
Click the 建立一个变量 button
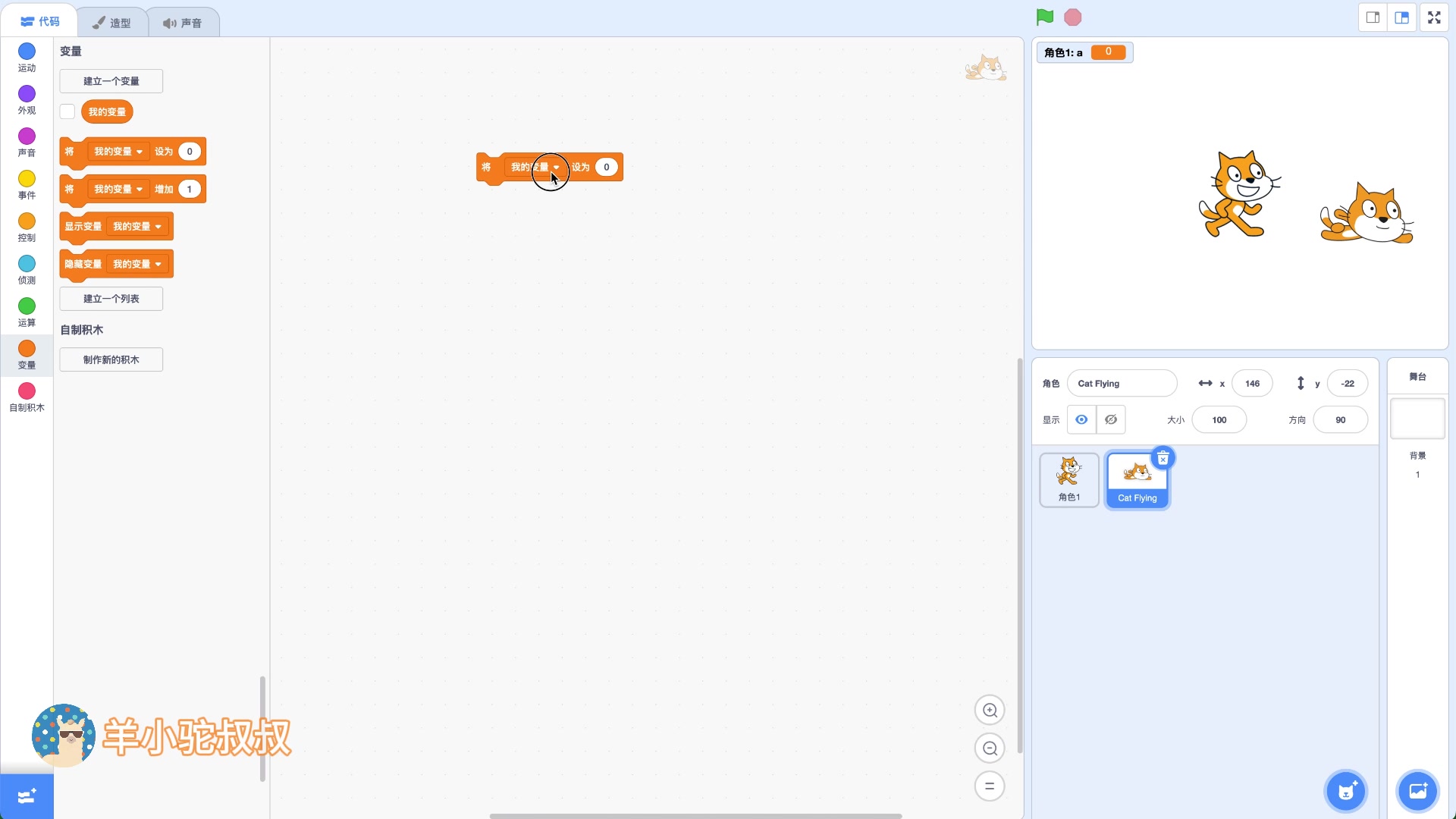111,80
